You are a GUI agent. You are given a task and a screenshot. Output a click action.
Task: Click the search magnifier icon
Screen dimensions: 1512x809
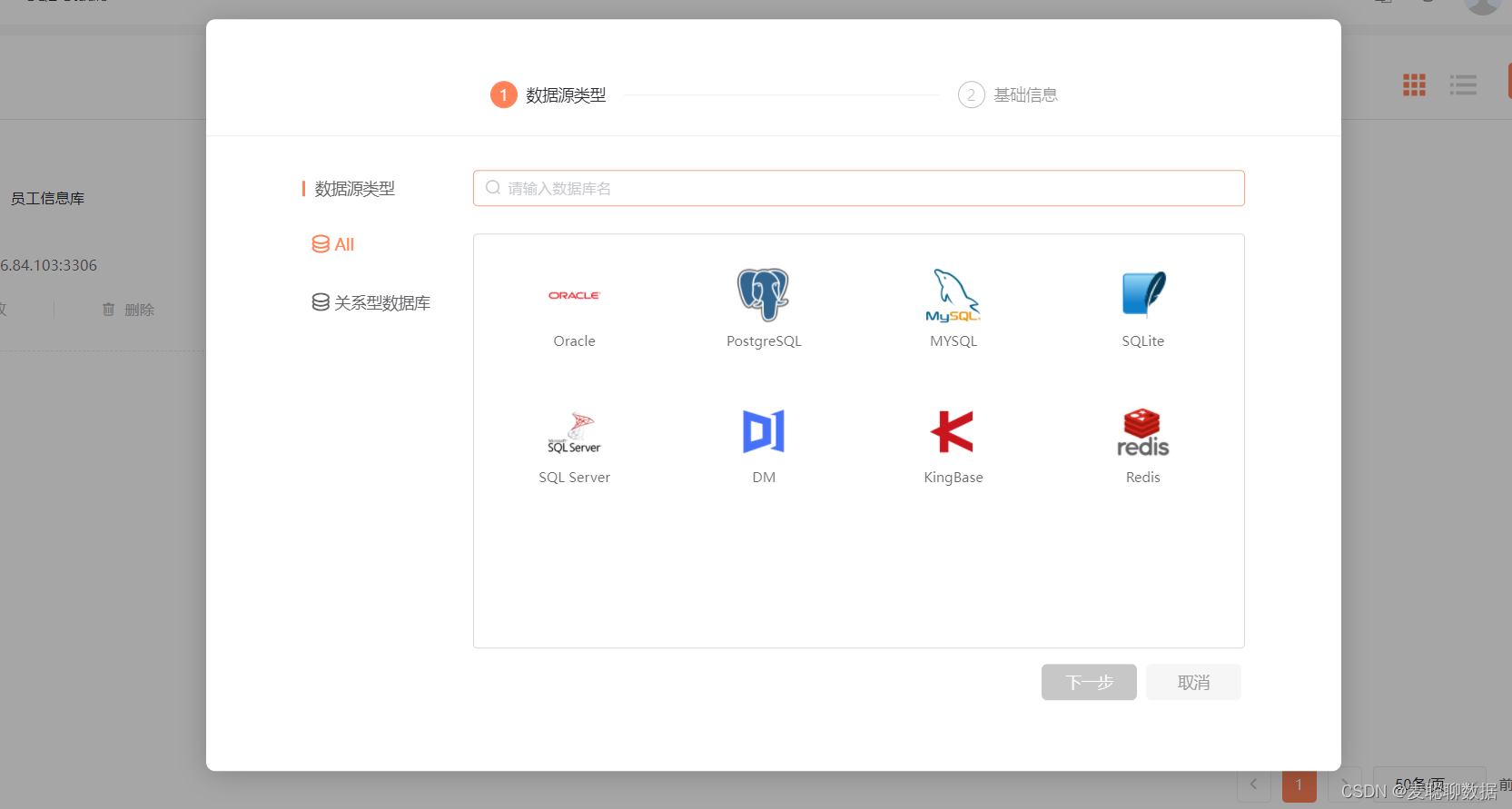pyautogui.click(x=493, y=188)
